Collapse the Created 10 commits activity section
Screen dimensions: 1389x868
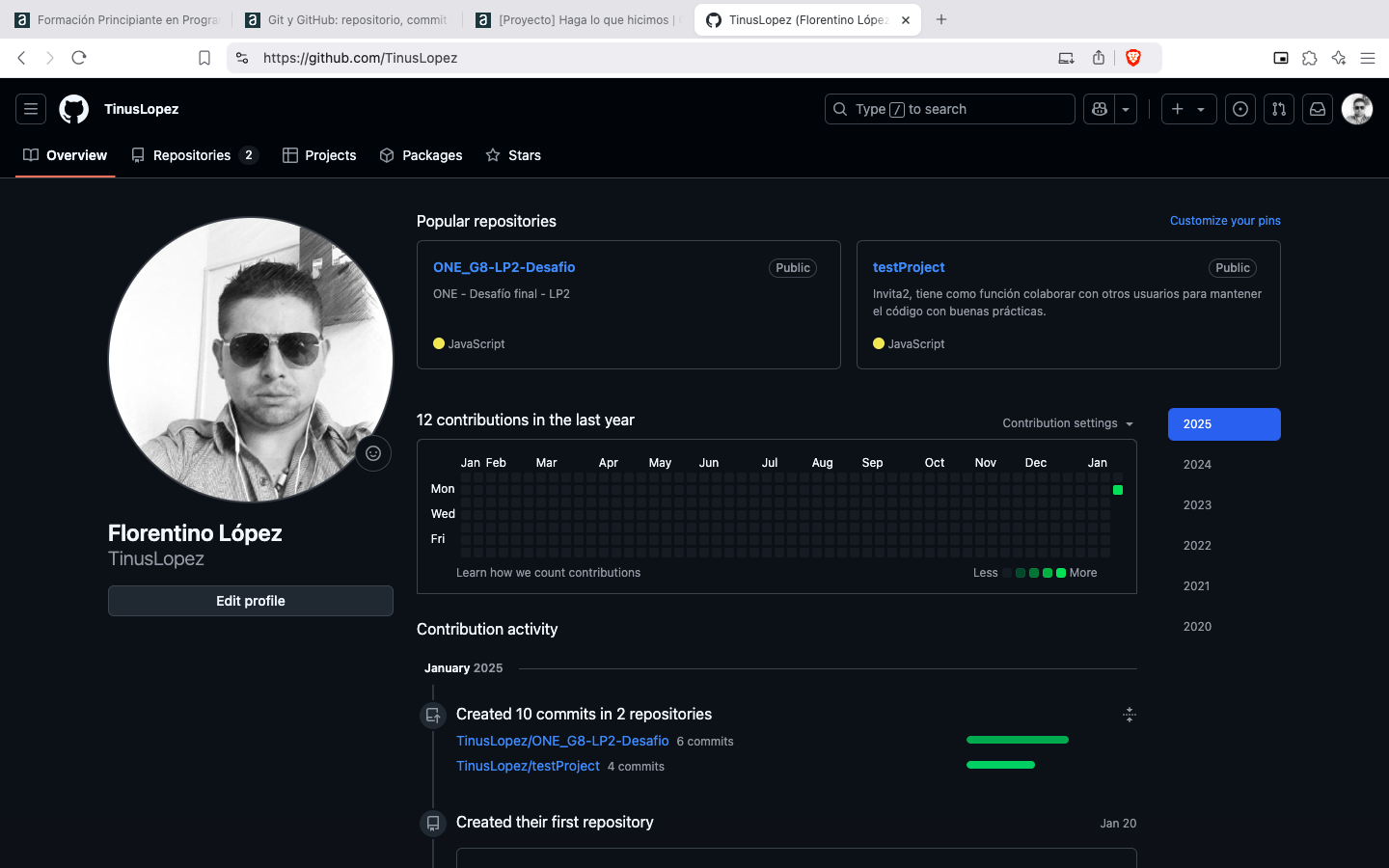[x=1130, y=715]
